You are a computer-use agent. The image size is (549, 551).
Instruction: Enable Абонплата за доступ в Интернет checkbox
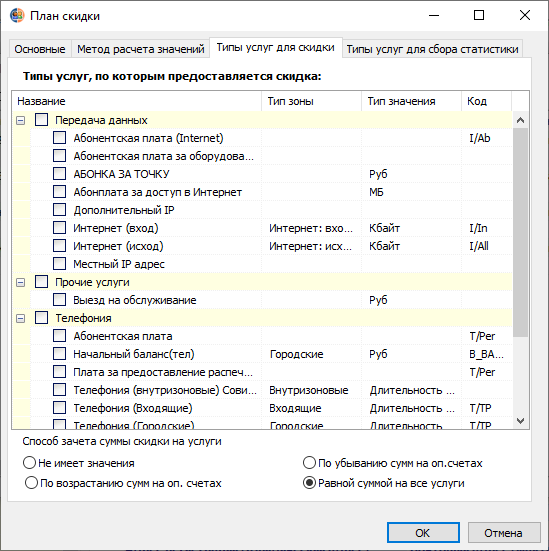point(59,192)
